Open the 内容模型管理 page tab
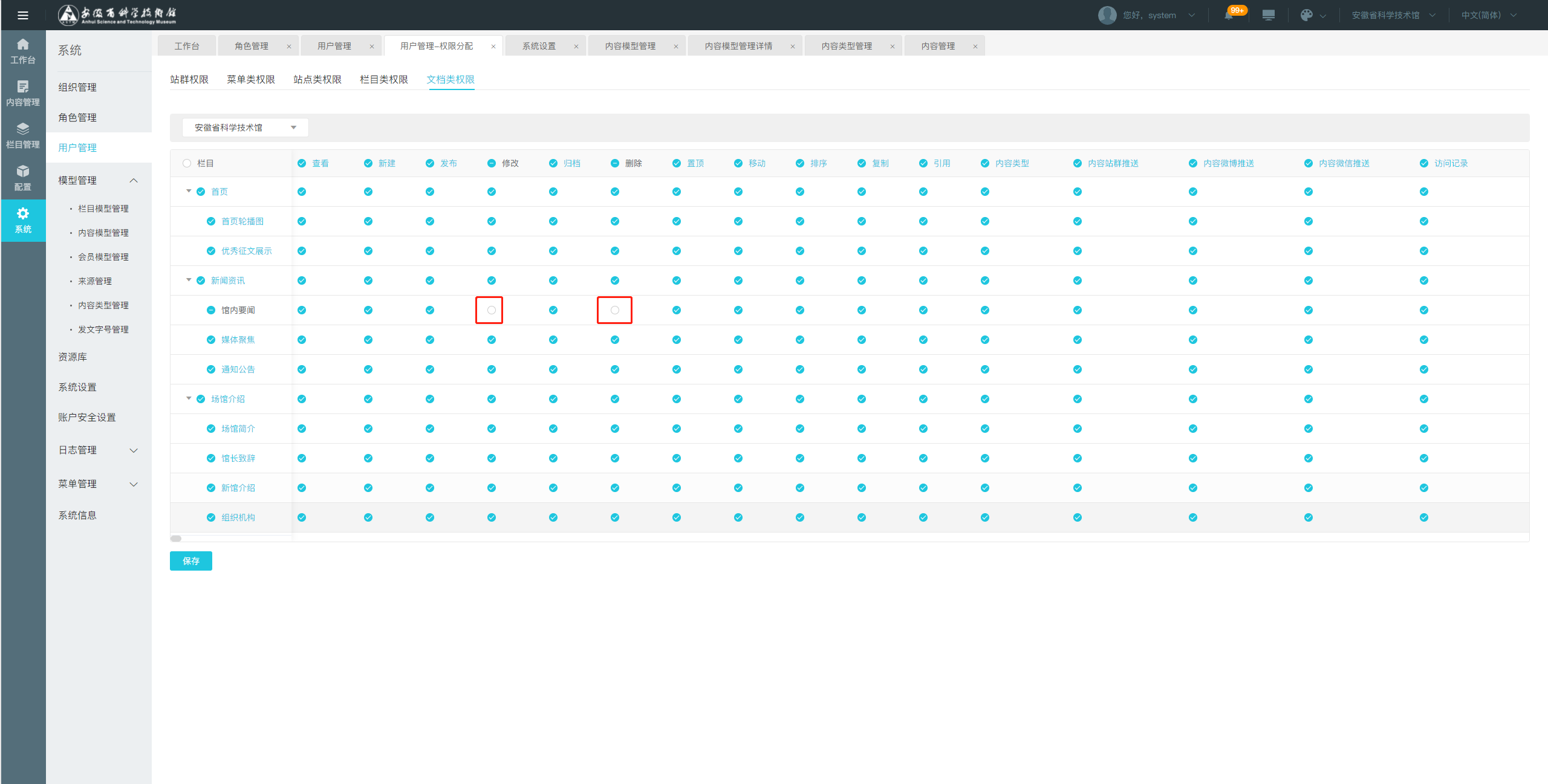 pyautogui.click(x=630, y=46)
